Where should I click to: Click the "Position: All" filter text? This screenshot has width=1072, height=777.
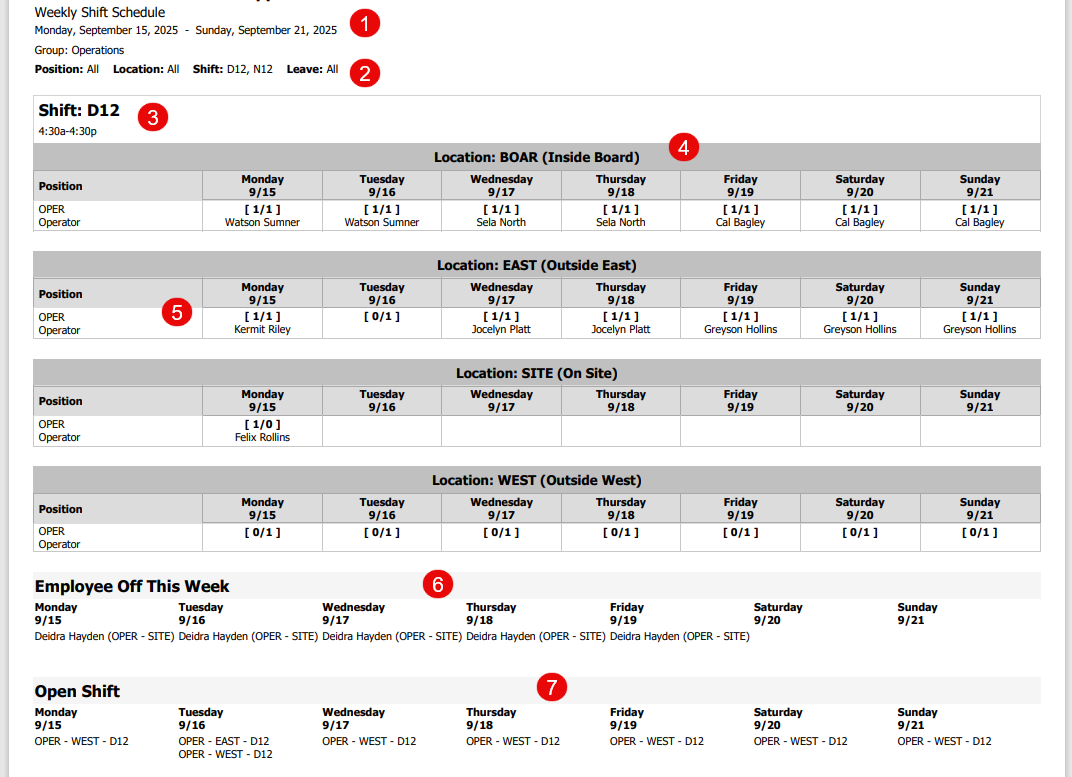tap(67, 69)
